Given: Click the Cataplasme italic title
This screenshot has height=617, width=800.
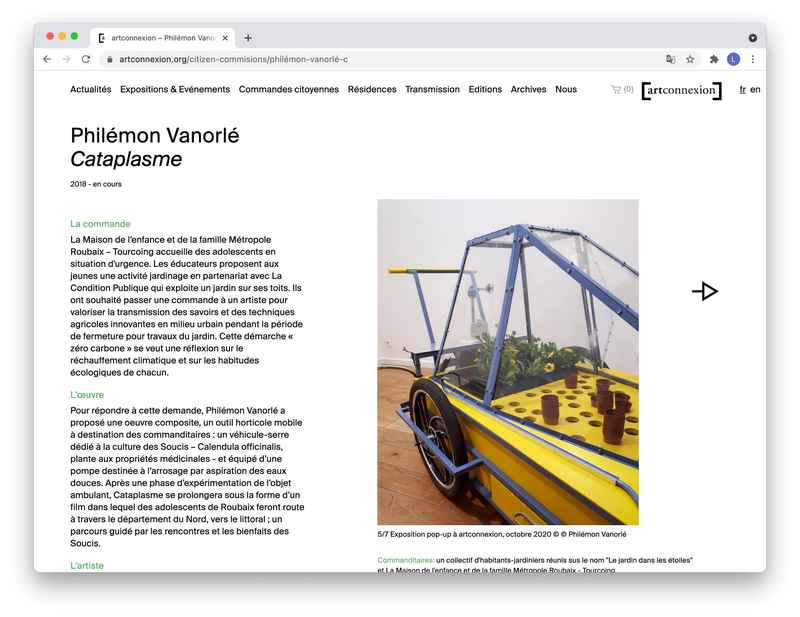Looking at the screenshot, I should (126, 159).
